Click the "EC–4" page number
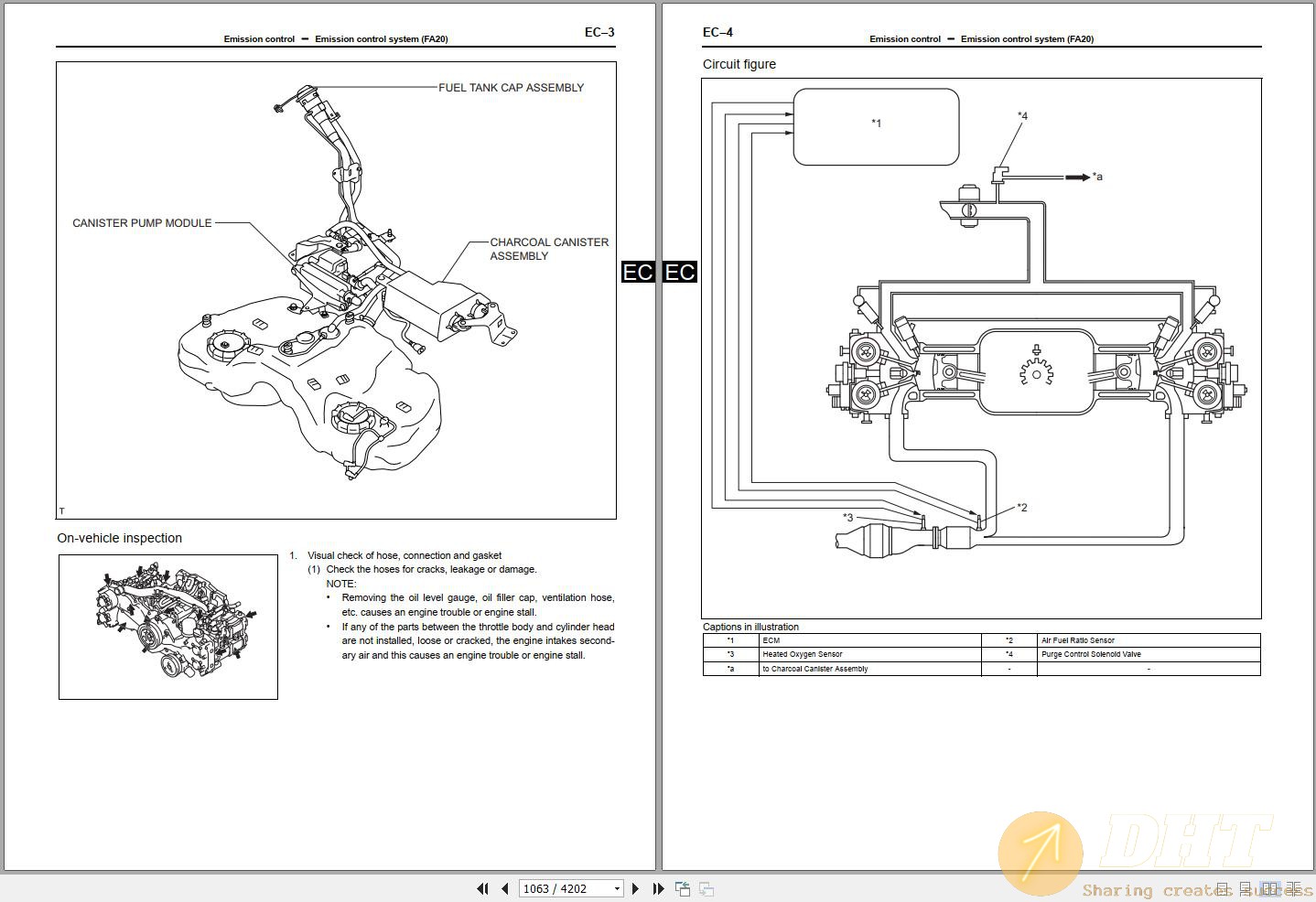 [x=717, y=32]
